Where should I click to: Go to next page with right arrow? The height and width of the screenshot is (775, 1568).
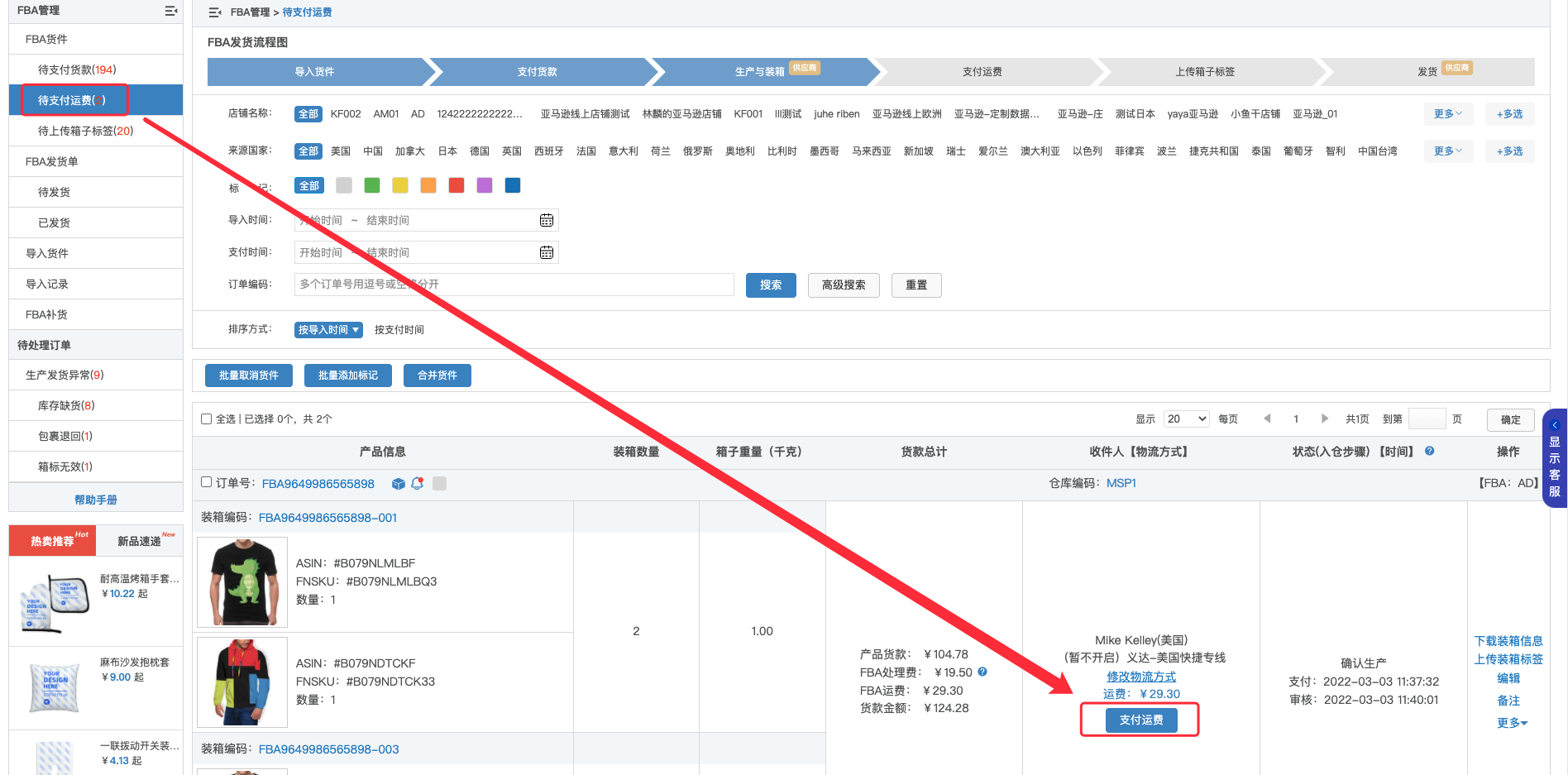click(x=1324, y=419)
